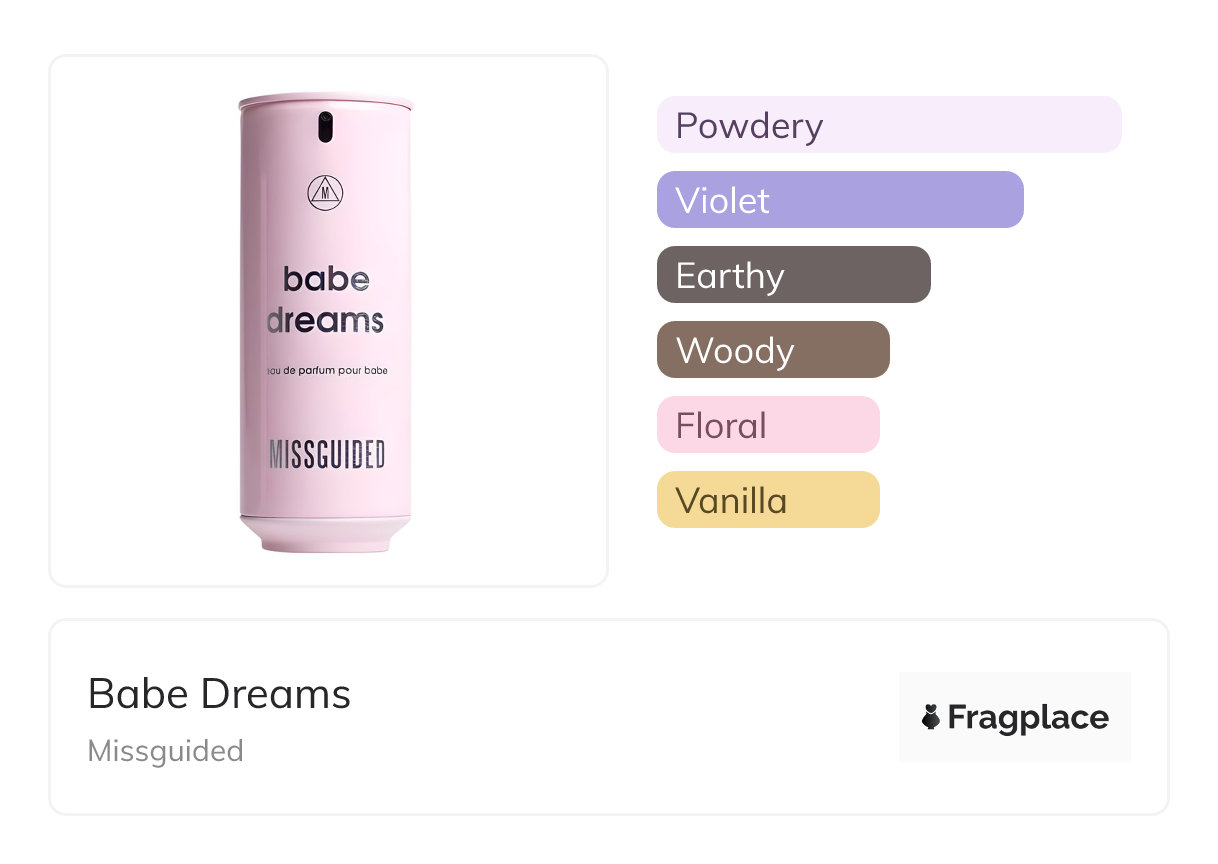Image resolution: width=1218 pixels, height=864 pixels.
Task: Click the Fragplace perfume bottle logo icon
Action: [x=931, y=717]
